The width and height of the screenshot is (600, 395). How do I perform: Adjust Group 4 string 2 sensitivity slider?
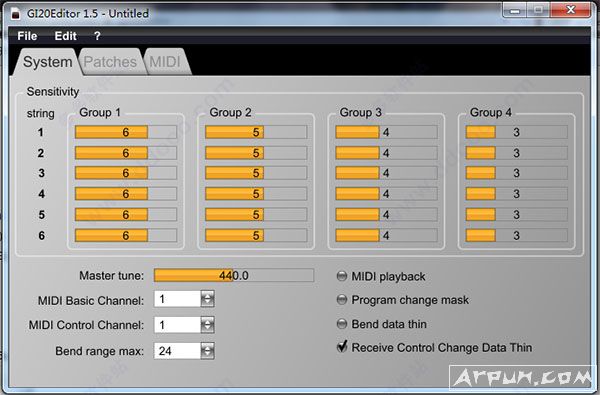point(517,153)
